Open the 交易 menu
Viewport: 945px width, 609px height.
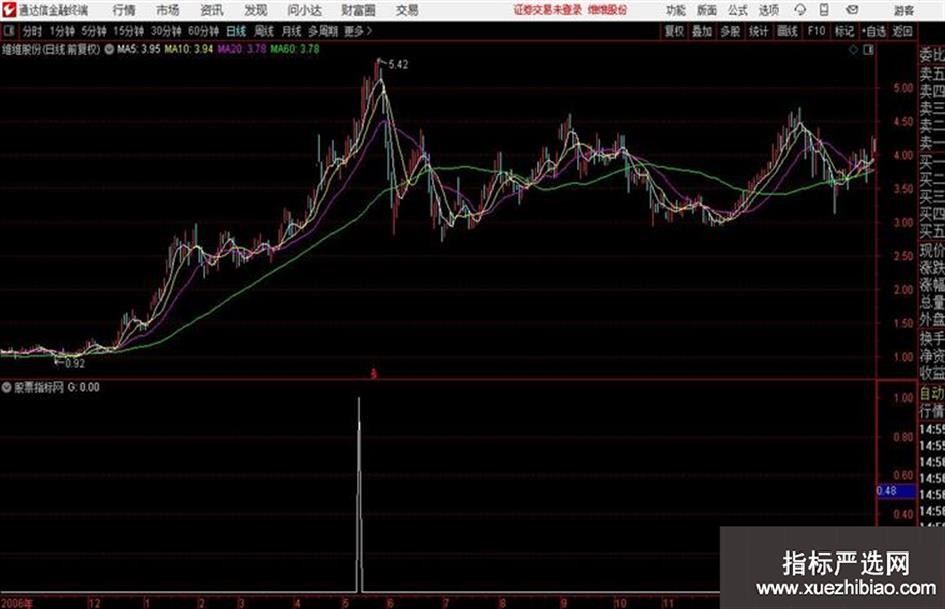(x=407, y=10)
